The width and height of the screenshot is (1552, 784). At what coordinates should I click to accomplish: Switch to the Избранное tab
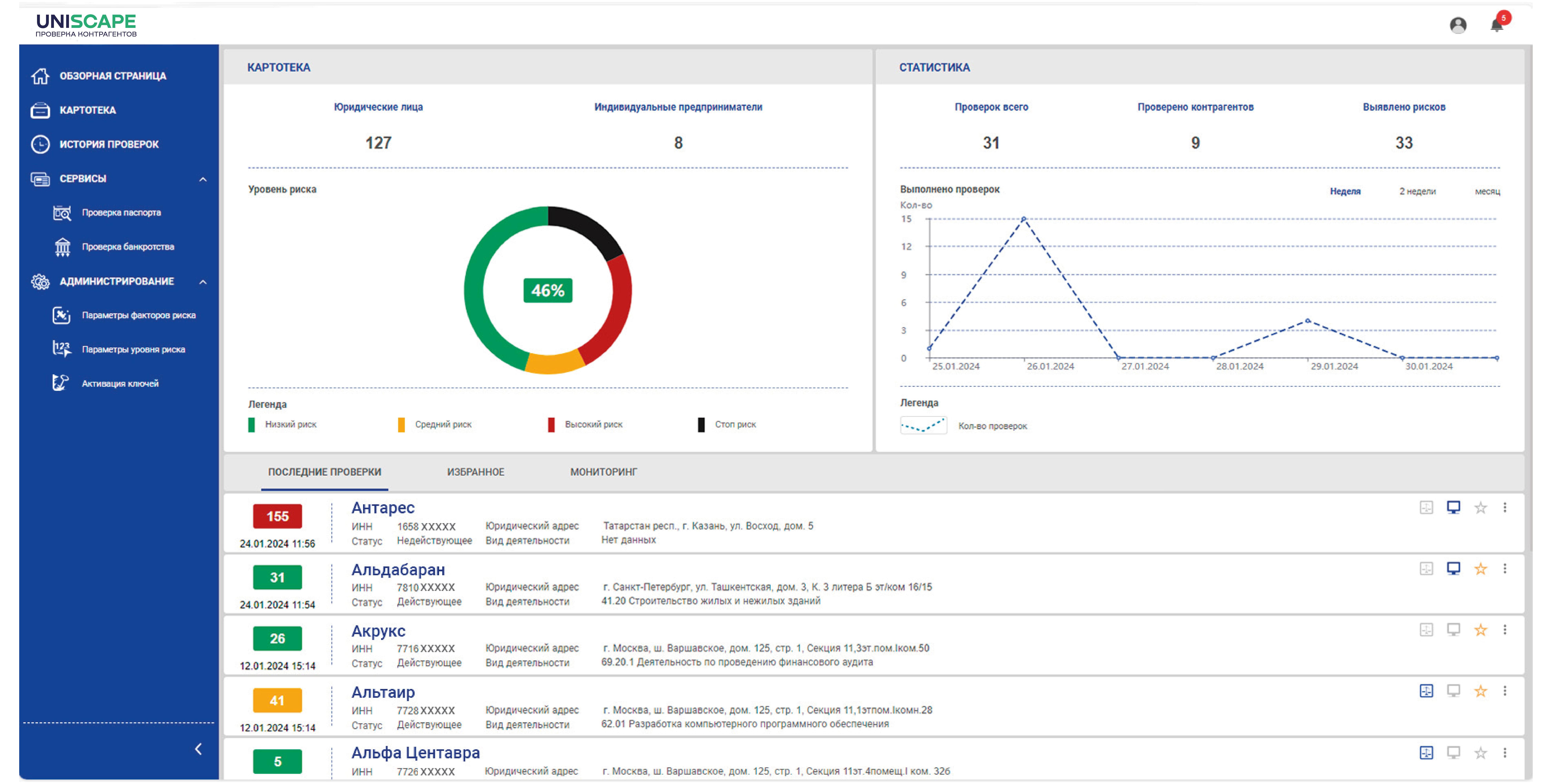point(475,472)
